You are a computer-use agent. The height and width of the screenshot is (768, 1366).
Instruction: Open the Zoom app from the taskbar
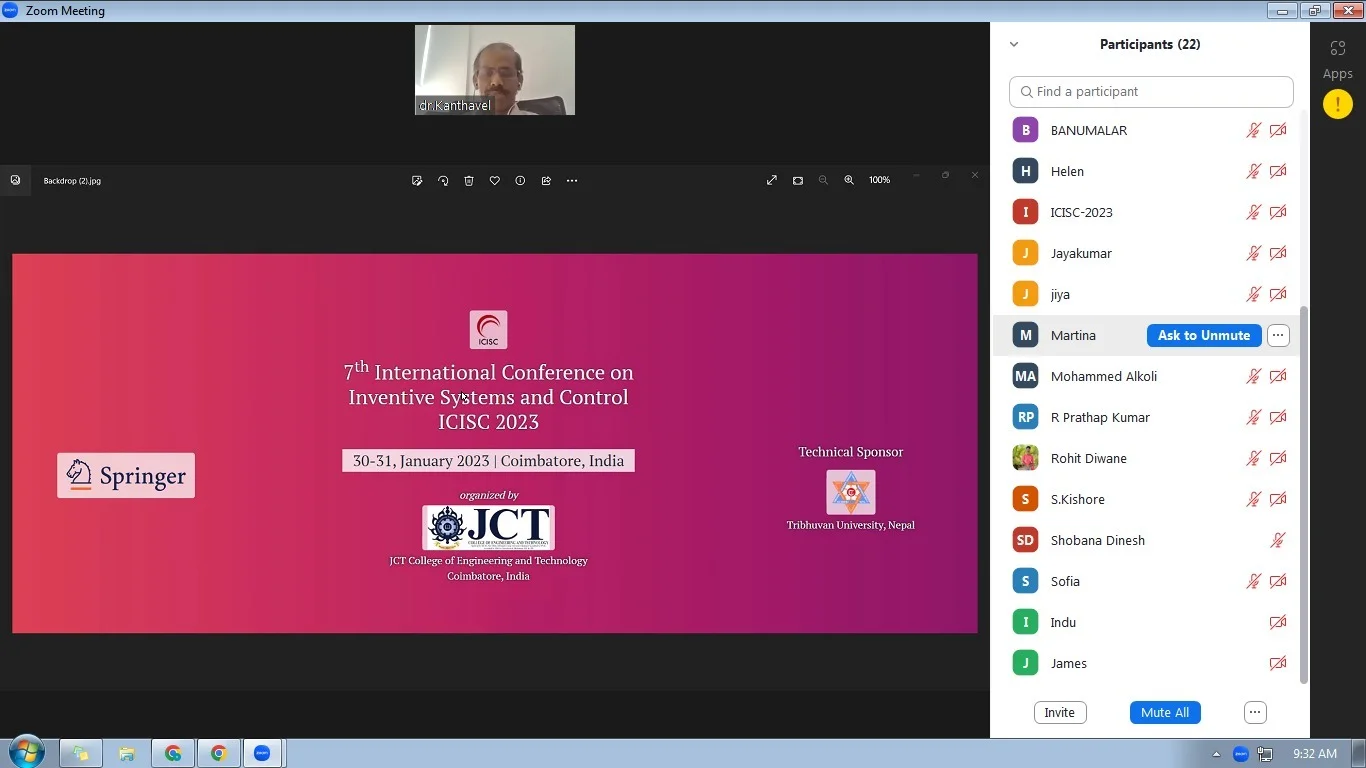pyautogui.click(x=262, y=753)
